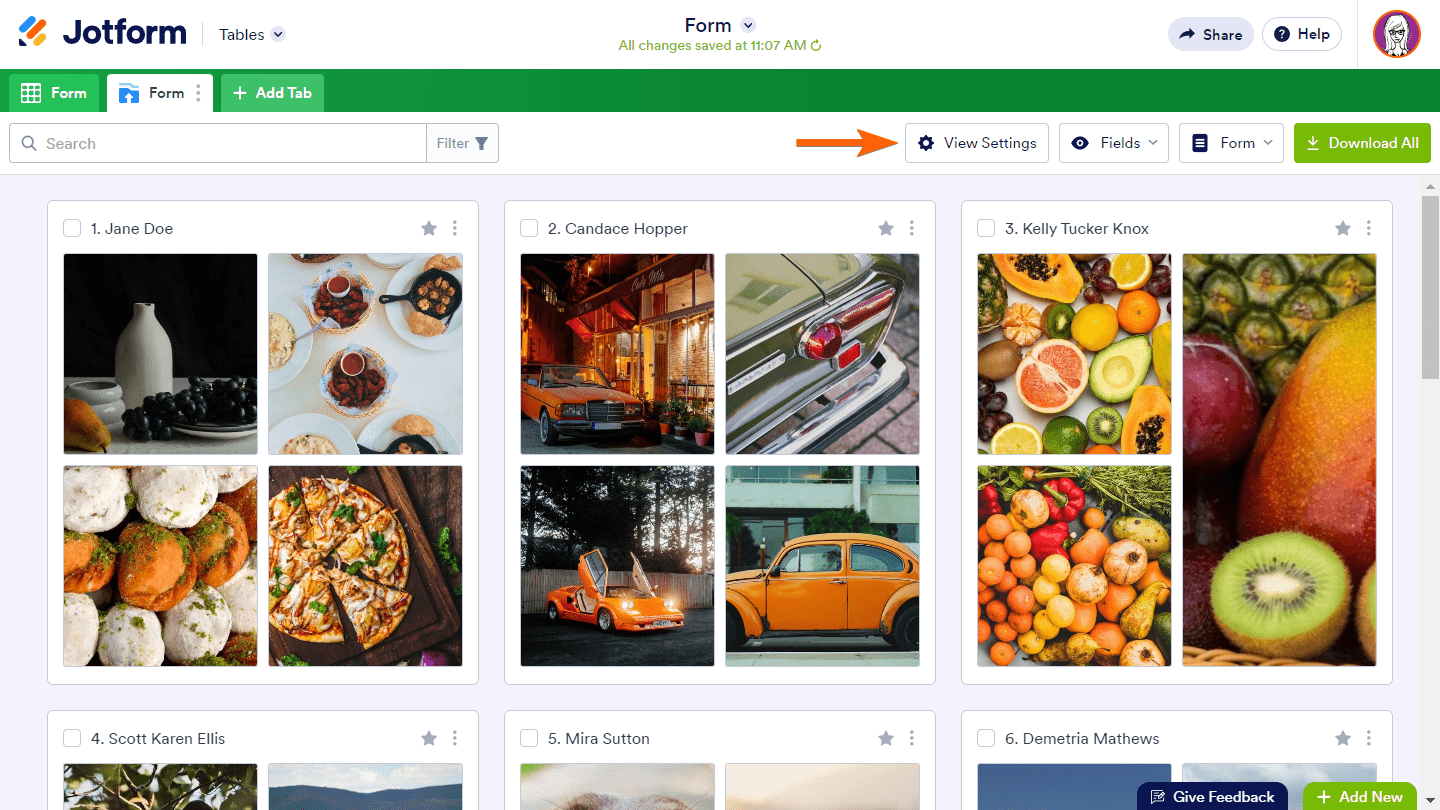This screenshot has height=810, width=1440.
Task: Click the Filter funnel icon
Action: [x=482, y=143]
